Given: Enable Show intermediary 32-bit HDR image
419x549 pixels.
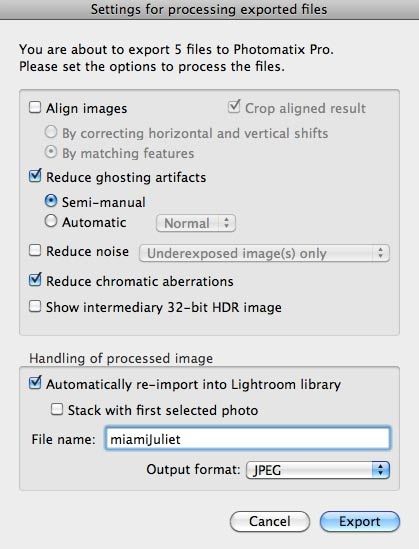Looking at the screenshot, I should (35, 306).
